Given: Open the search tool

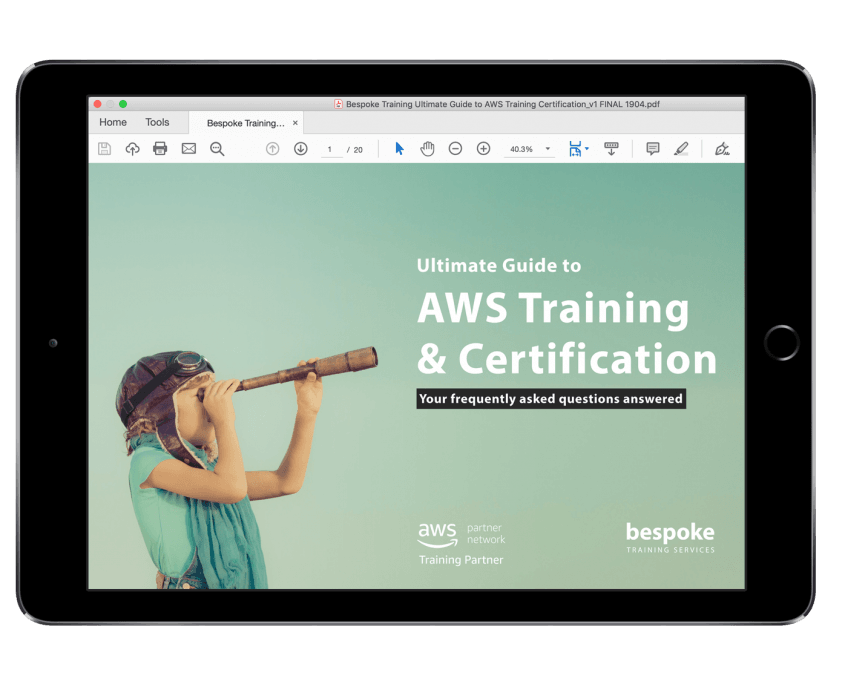Looking at the screenshot, I should click(216, 148).
